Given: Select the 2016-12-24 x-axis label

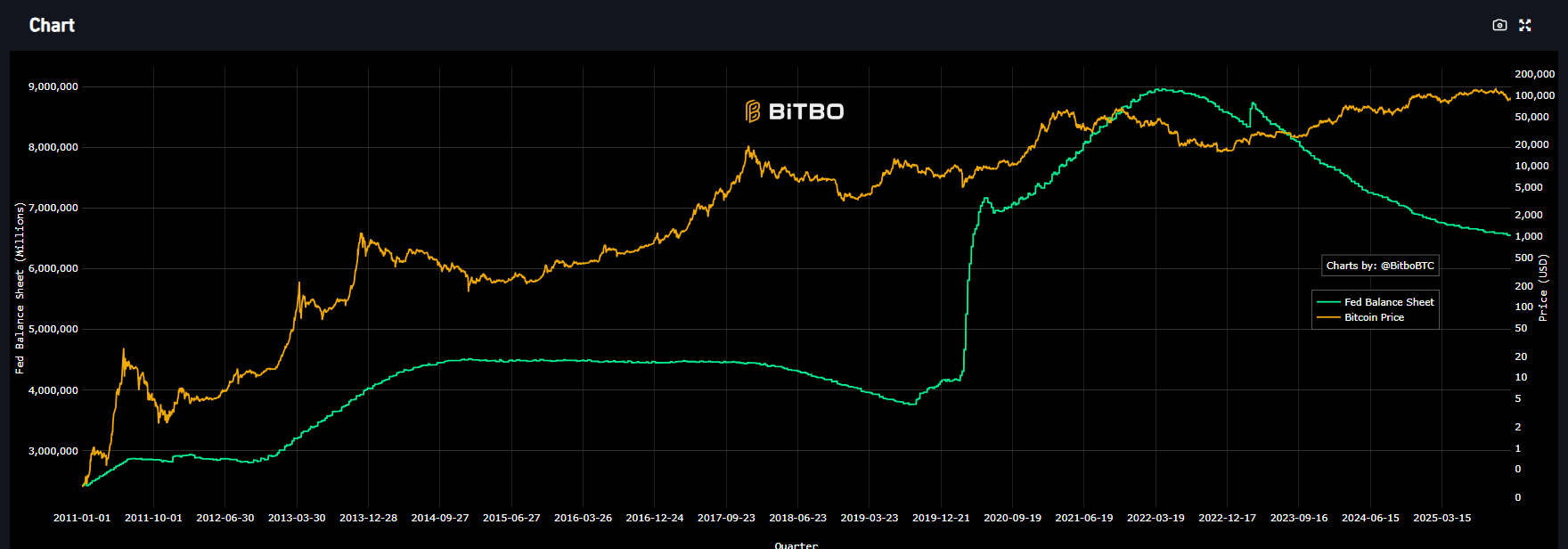Looking at the screenshot, I should tap(655, 518).
